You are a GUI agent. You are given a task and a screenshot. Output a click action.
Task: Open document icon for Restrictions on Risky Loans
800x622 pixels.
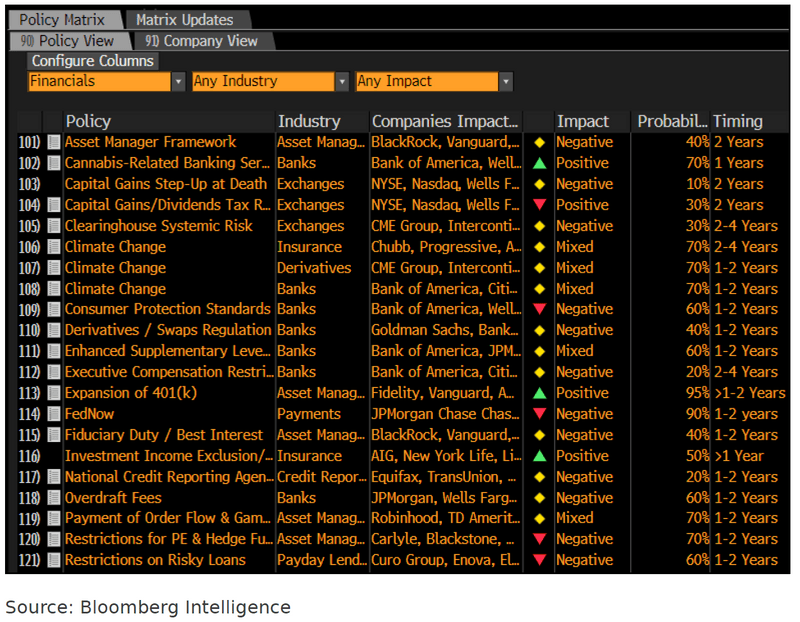[54, 560]
